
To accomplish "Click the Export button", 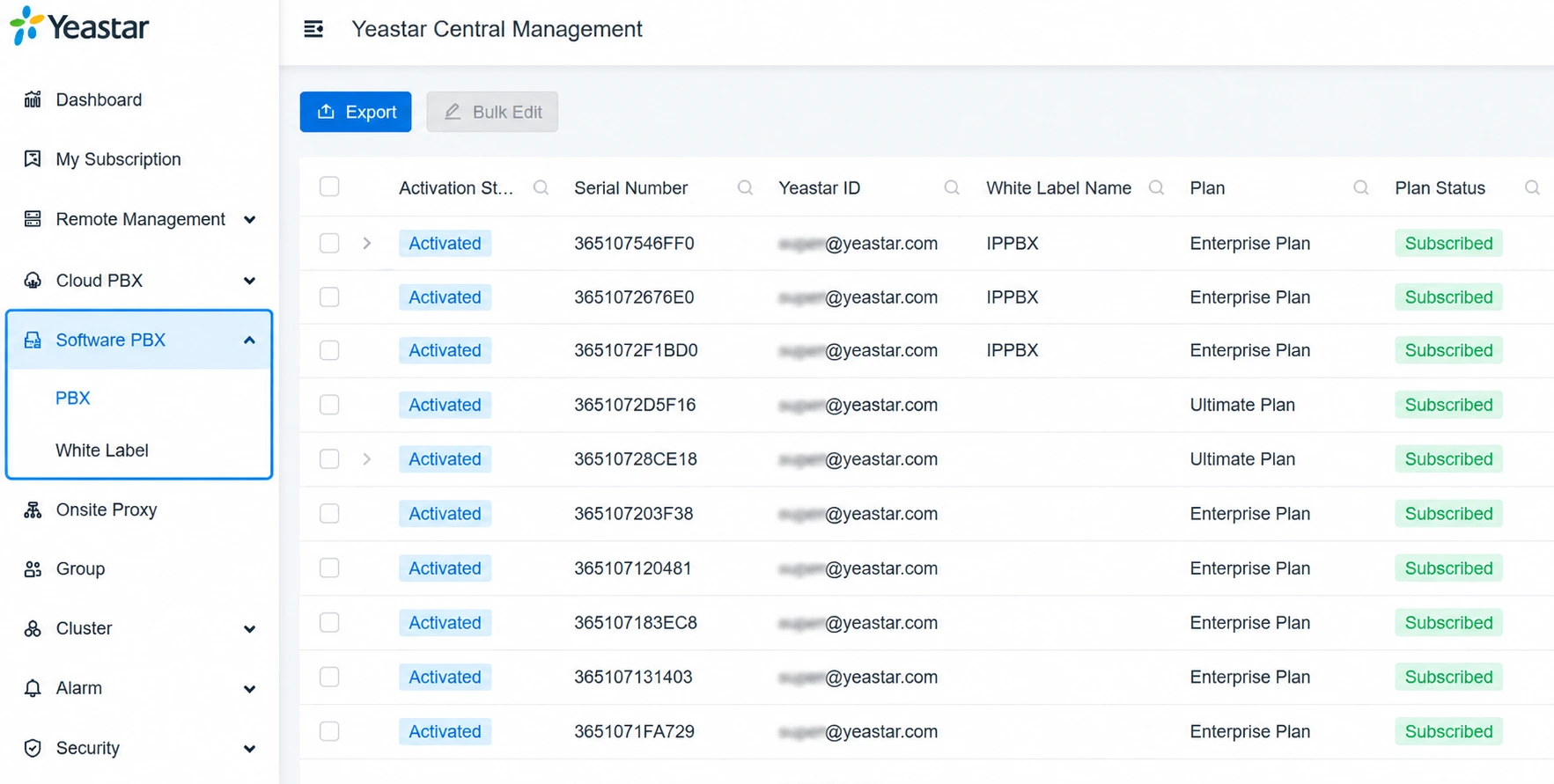I will point(356,112).
